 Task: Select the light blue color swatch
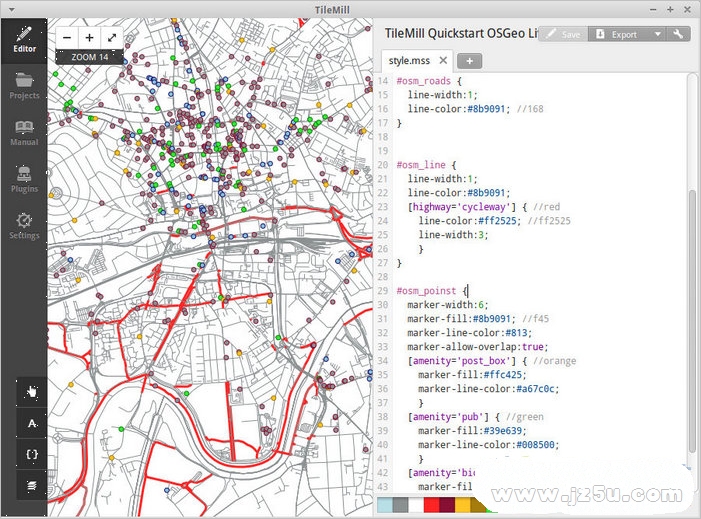[384, 505]
